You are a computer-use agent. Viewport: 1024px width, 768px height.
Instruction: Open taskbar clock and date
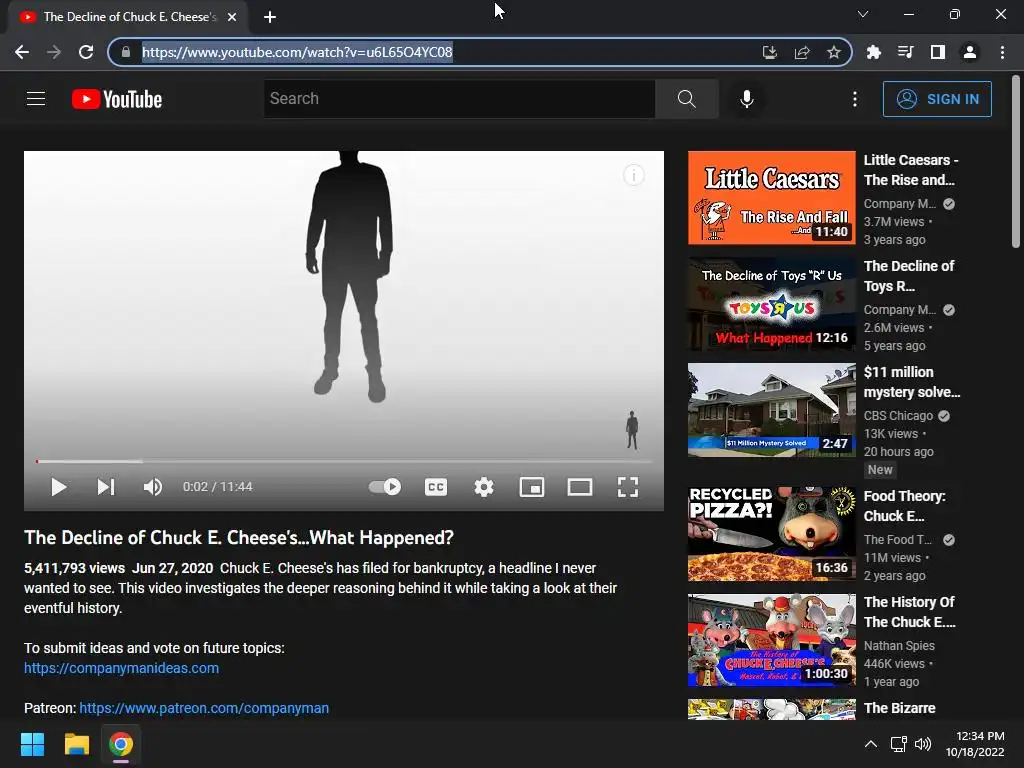pos(975,744)
